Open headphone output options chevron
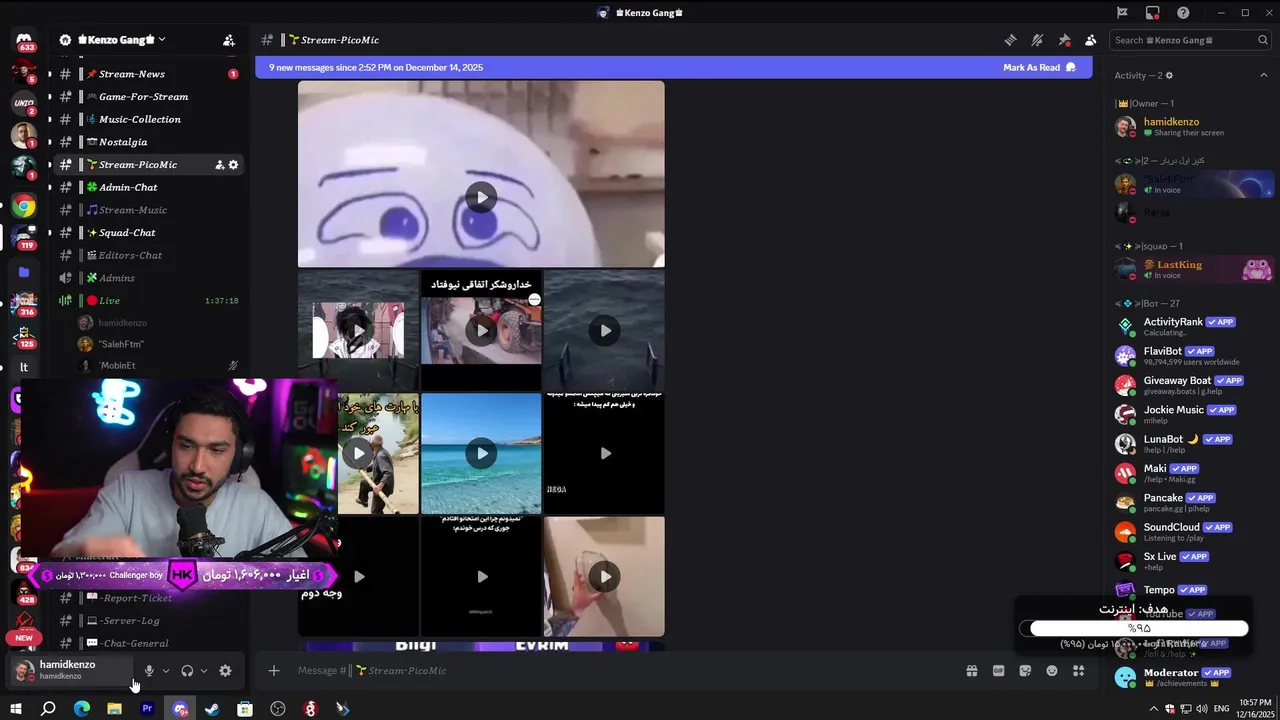This screenshot has height=720, width=1280. [204, 671]
